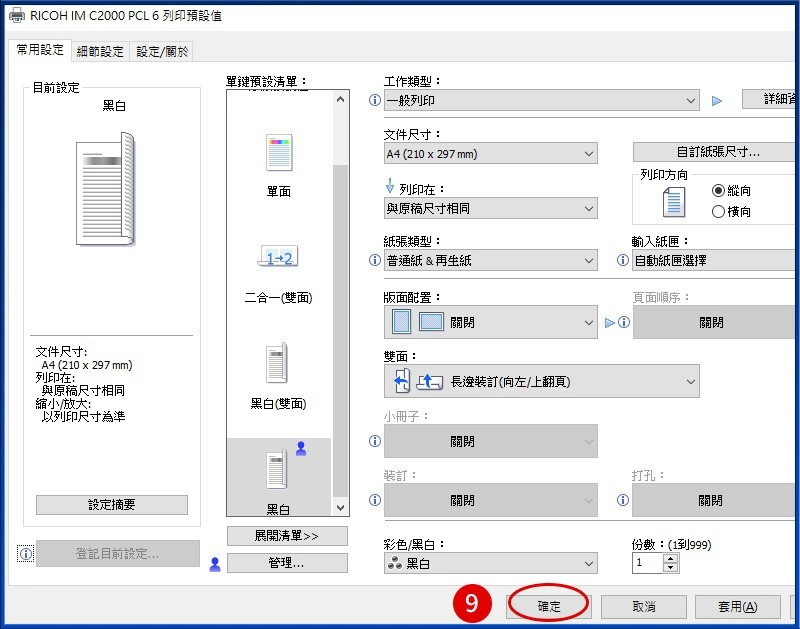The image size is (800, 629).
Task: Click the blue user icon beside 管理
Action: pos(214,563)
